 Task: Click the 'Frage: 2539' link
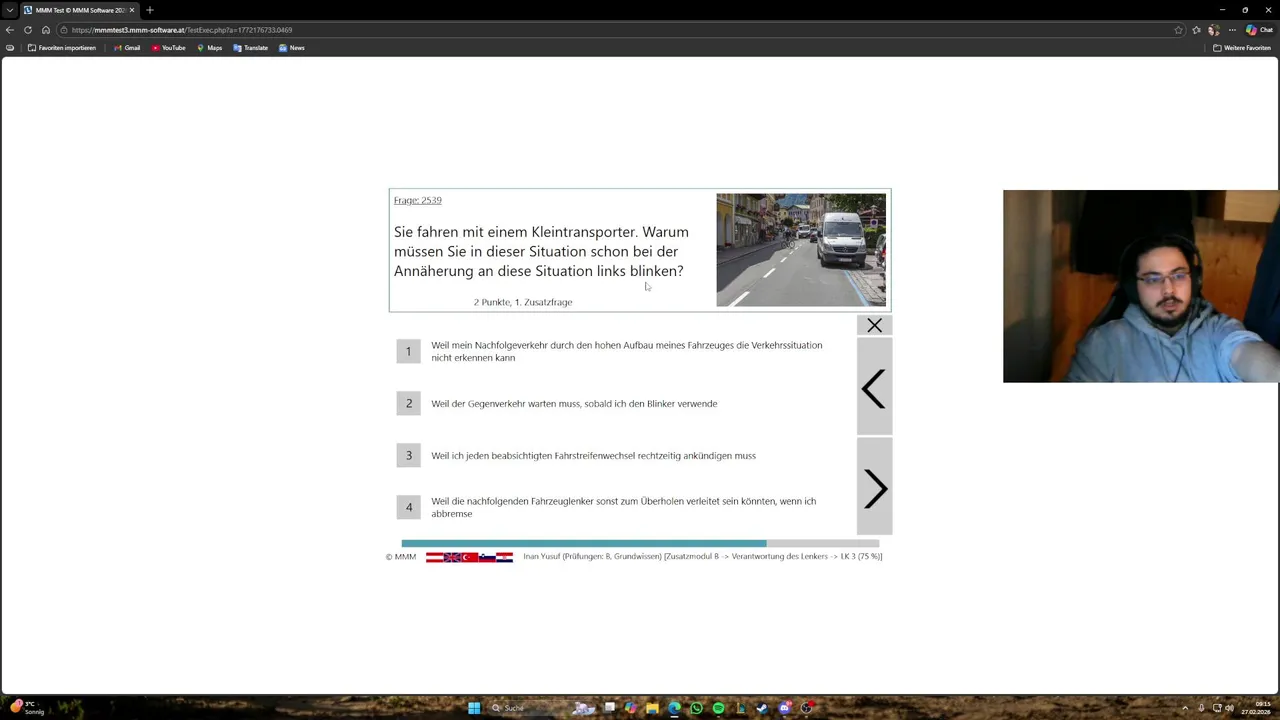pyautogui.click(x=417, y=200)
